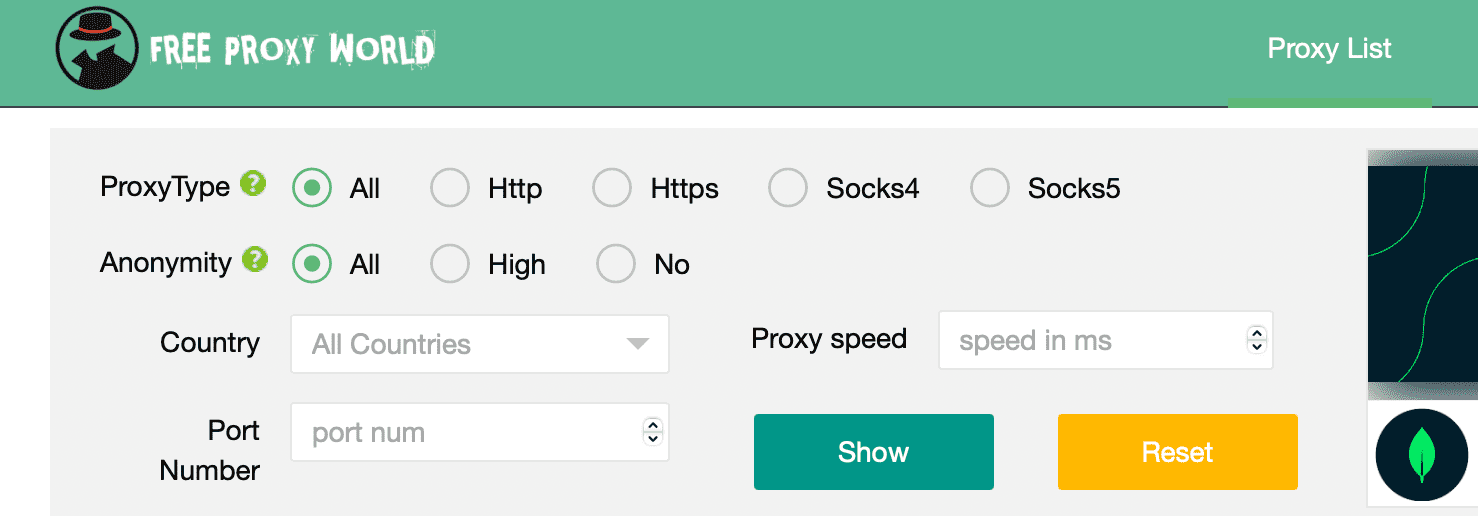Click the ProxyType help question mark icon
1478x516 pixels.
(x=256, y=184)
